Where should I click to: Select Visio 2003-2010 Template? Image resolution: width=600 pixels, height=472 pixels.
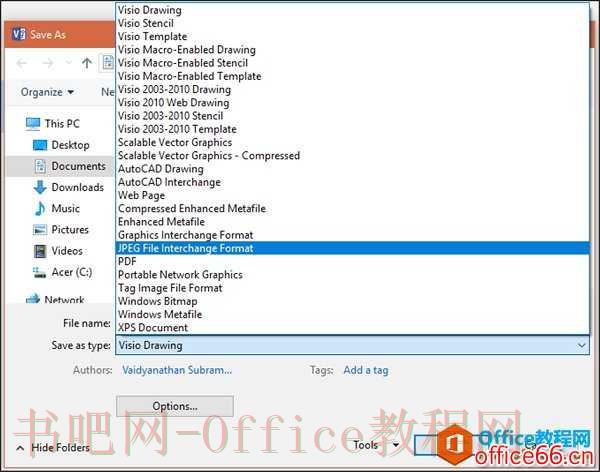point(352,129)
